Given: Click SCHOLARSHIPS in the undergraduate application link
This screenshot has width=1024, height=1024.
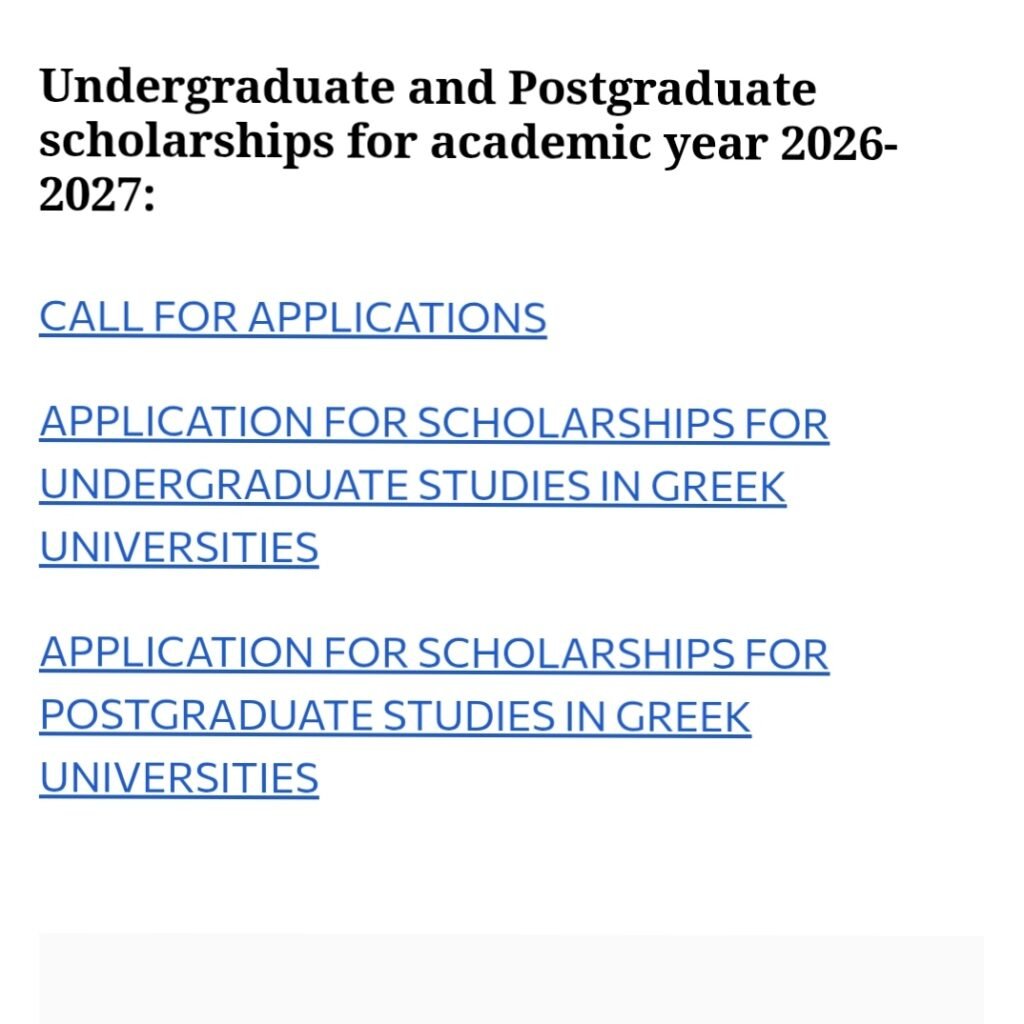Looking at the screenshot, I should pos(576,423).
